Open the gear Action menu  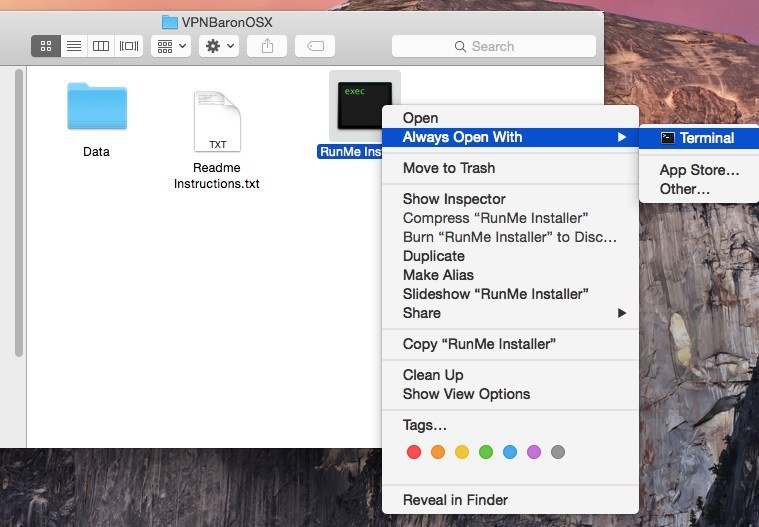[219, 46]
